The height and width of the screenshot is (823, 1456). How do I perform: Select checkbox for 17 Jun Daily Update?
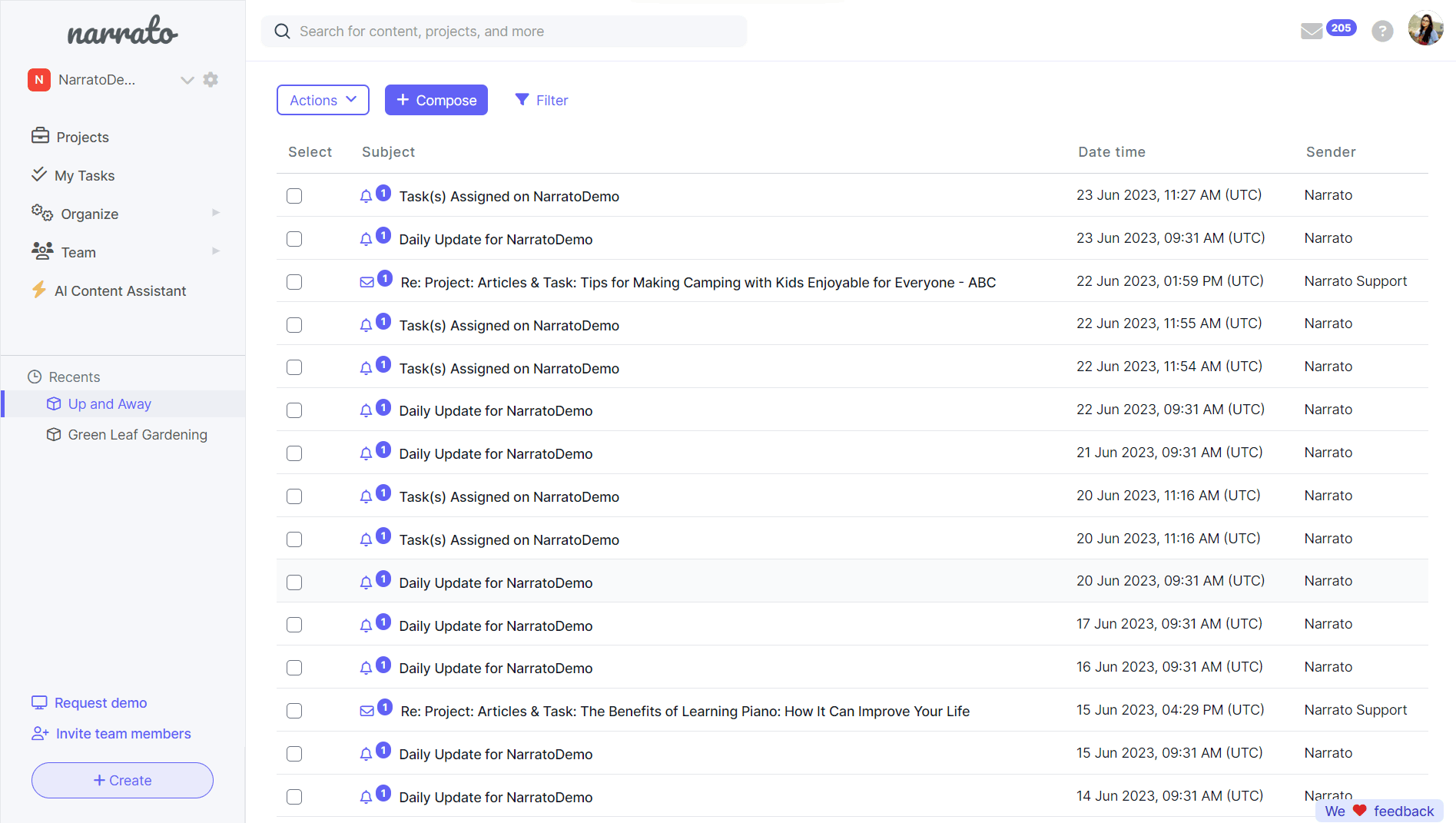click(x=294, y=625)
